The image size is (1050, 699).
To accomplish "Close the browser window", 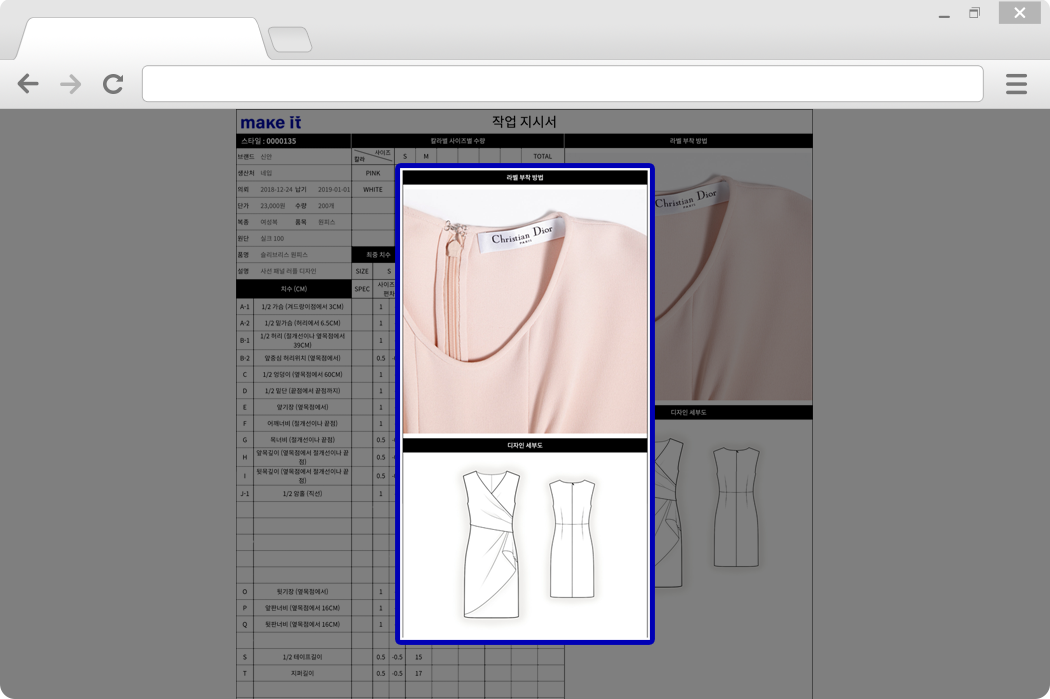I will tap(1019, 13).
